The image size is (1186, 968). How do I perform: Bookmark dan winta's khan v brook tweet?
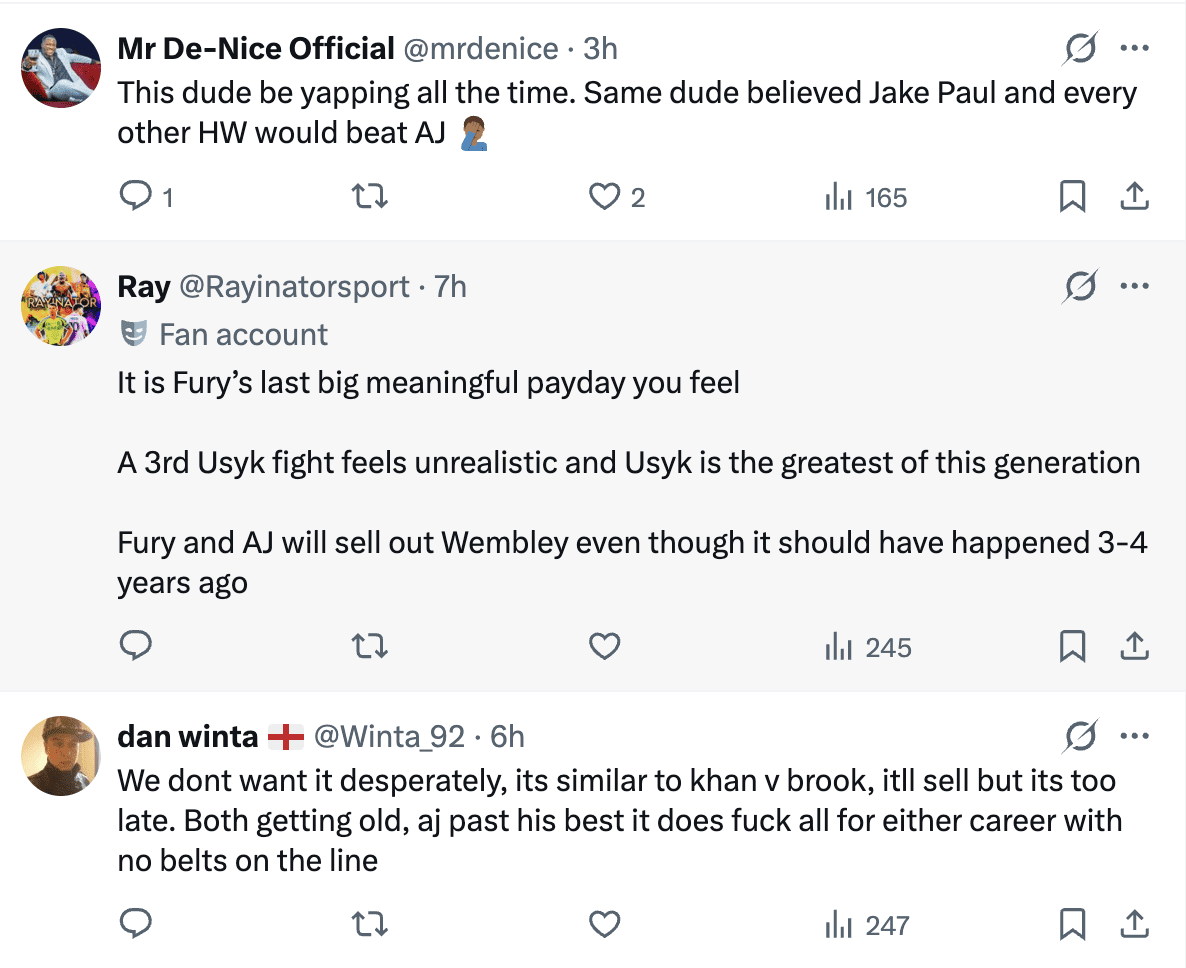point(1072,925)
